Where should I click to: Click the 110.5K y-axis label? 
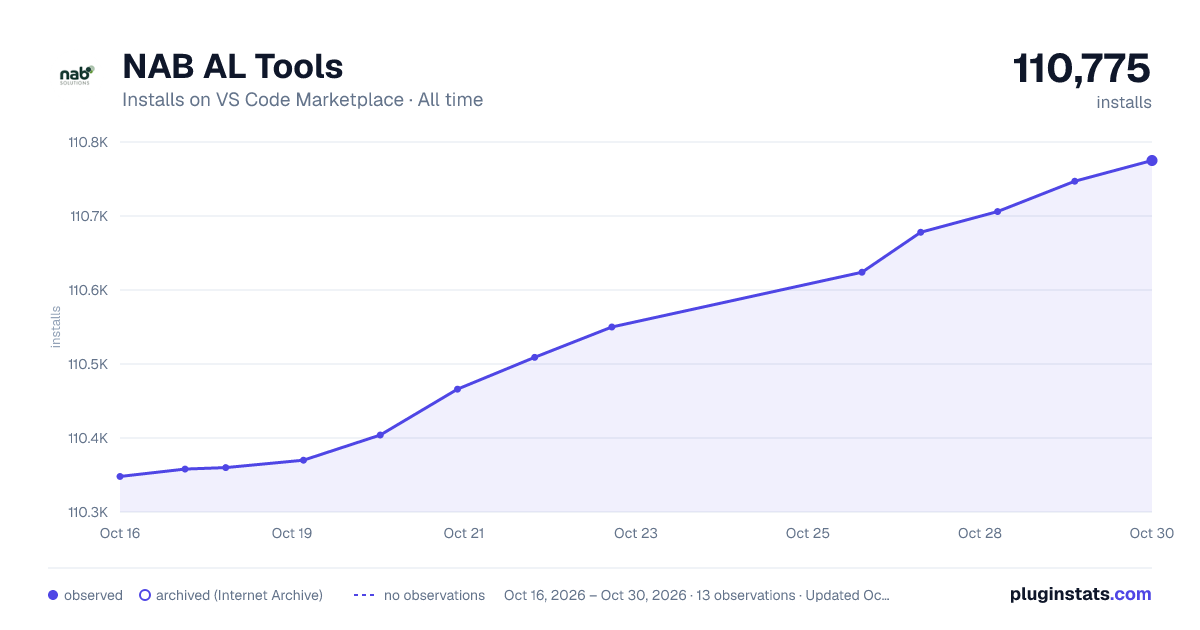pyautogui.click(x=88, y=364)
